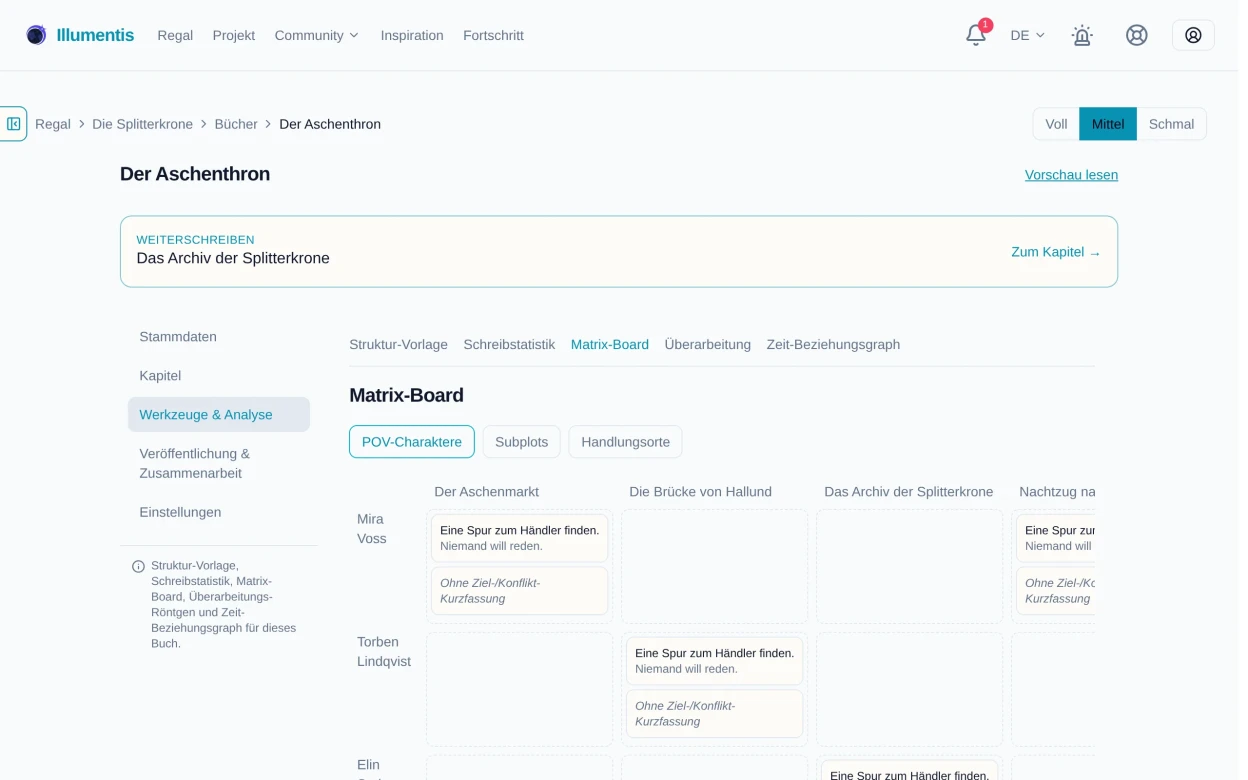
Task: Open Veröffentlichung & Zusammenarbeit section
Action: tap(219, 464)
